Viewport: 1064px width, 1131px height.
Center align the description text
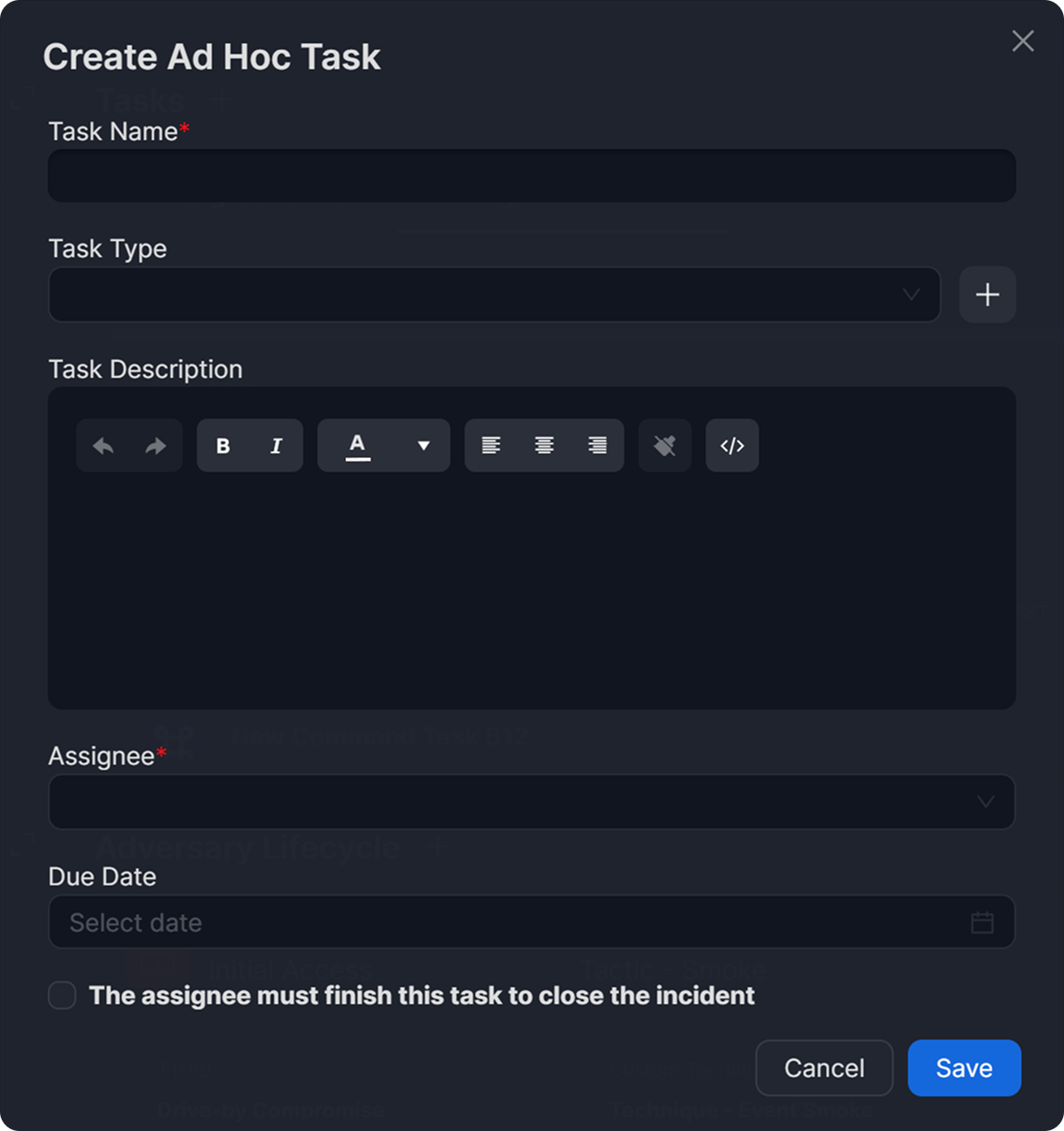[544, 445]
